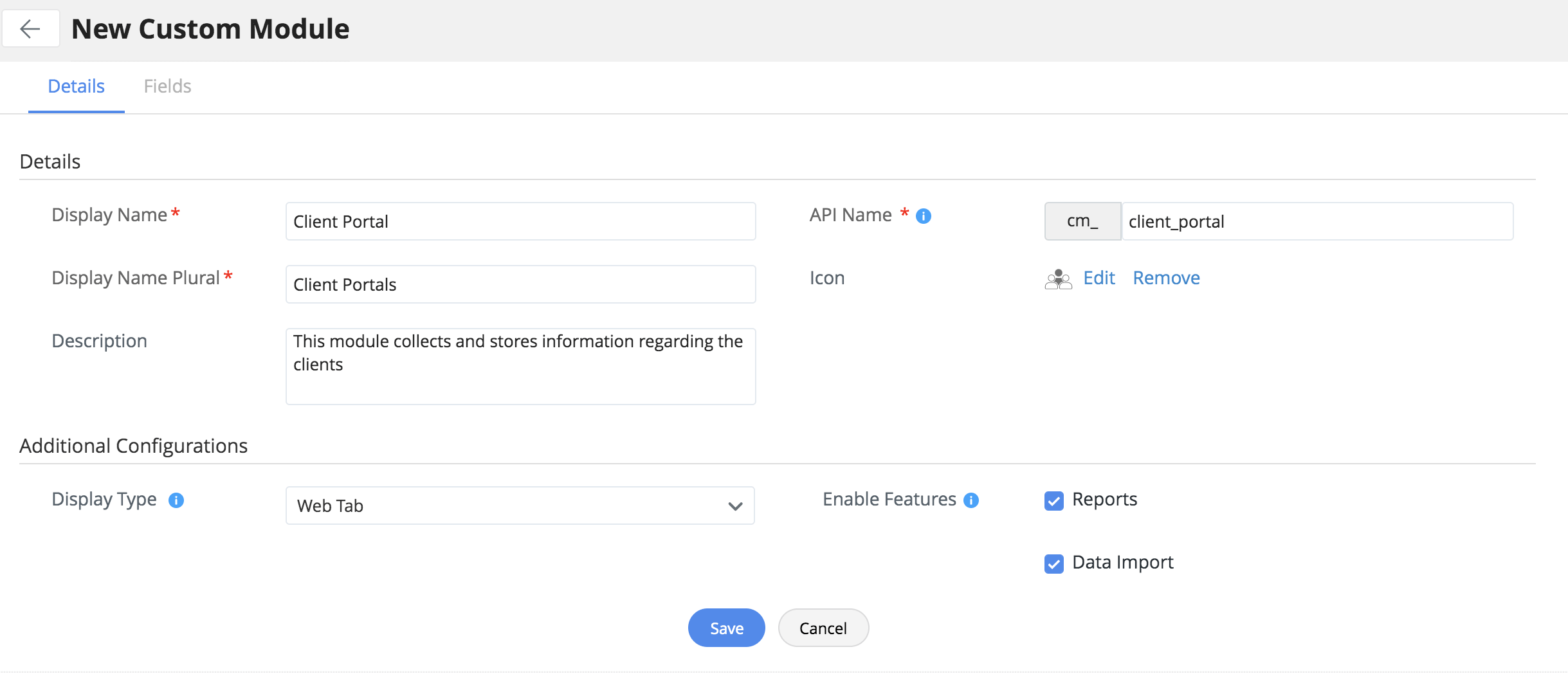Click into the Display Name field
The image size is (1568, 674).
(x=520, y=221)
